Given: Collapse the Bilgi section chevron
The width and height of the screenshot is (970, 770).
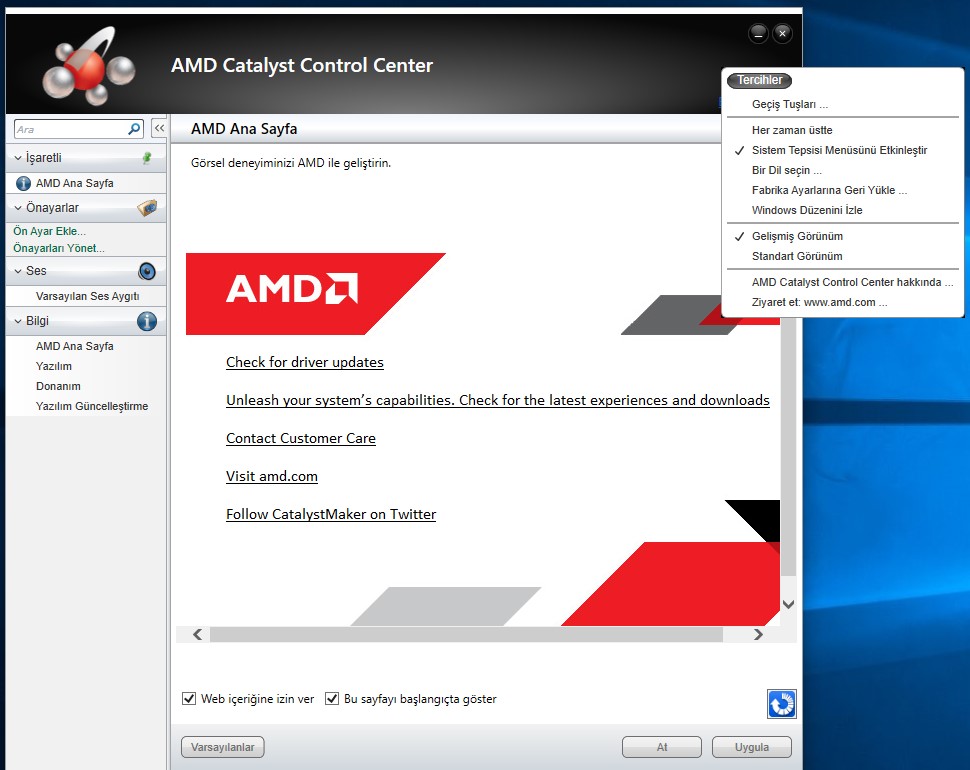Looking at the screenshot, I should (x=18, y=321).
